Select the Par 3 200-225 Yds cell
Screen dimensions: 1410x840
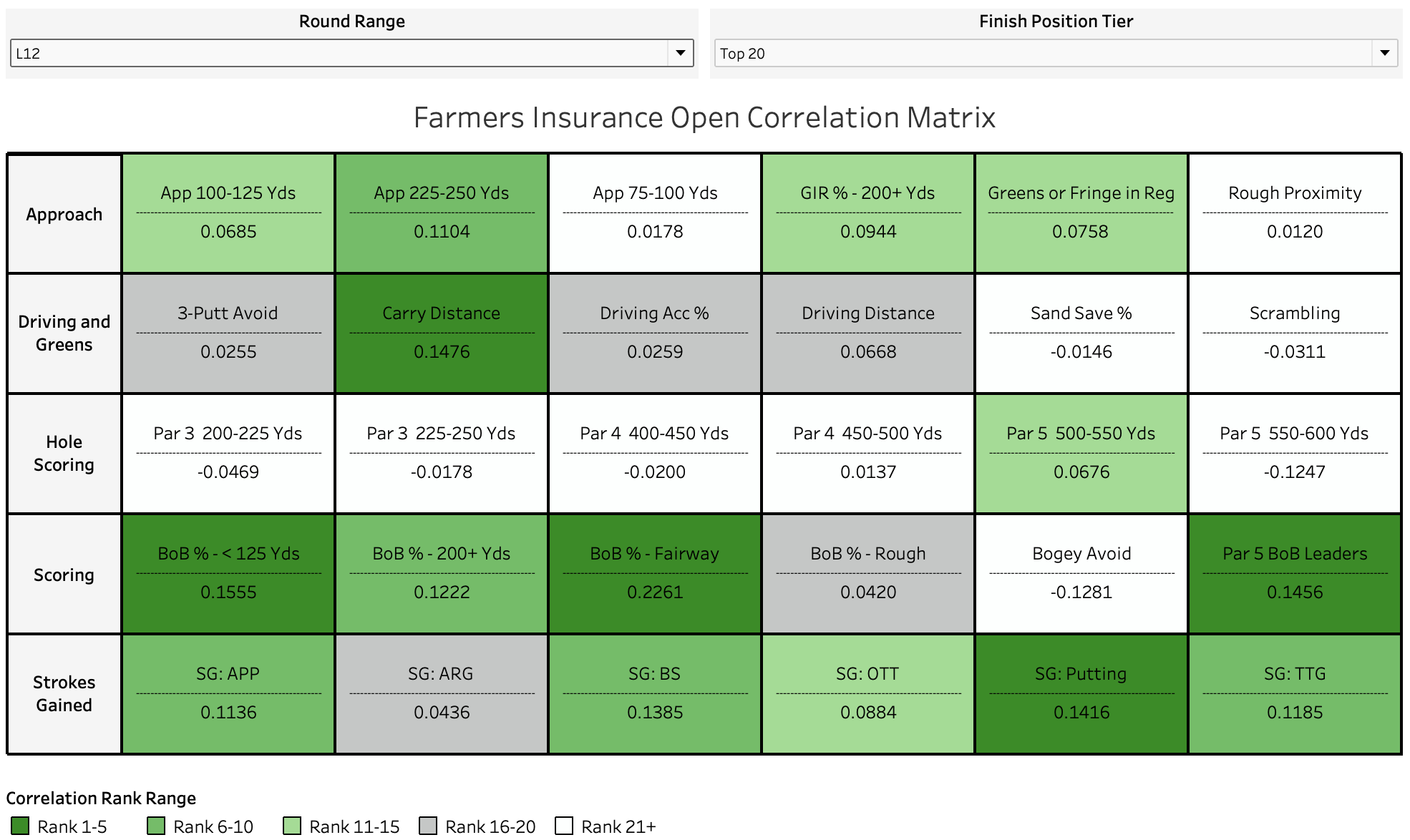[x=228, y=454]
